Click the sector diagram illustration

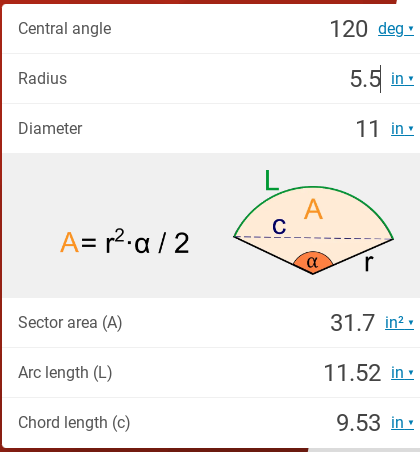pos(313,223)
